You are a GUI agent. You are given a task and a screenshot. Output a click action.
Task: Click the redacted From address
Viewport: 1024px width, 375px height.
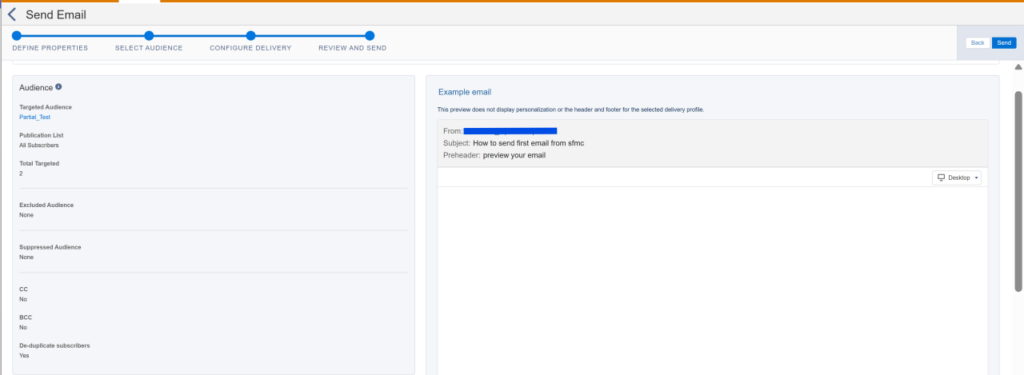click(x=510, y=131)
